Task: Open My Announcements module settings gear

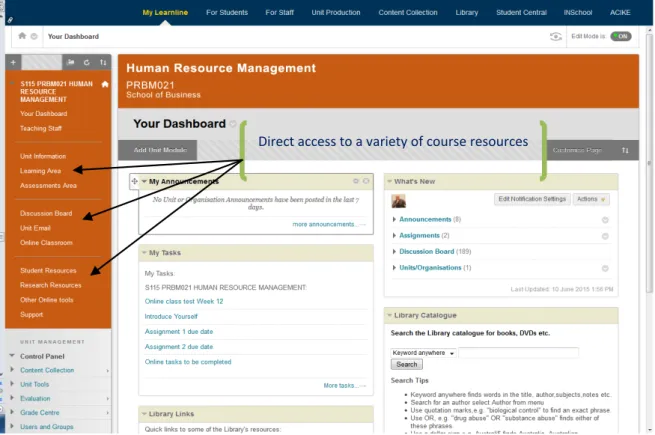Action: tap(356, 181)
